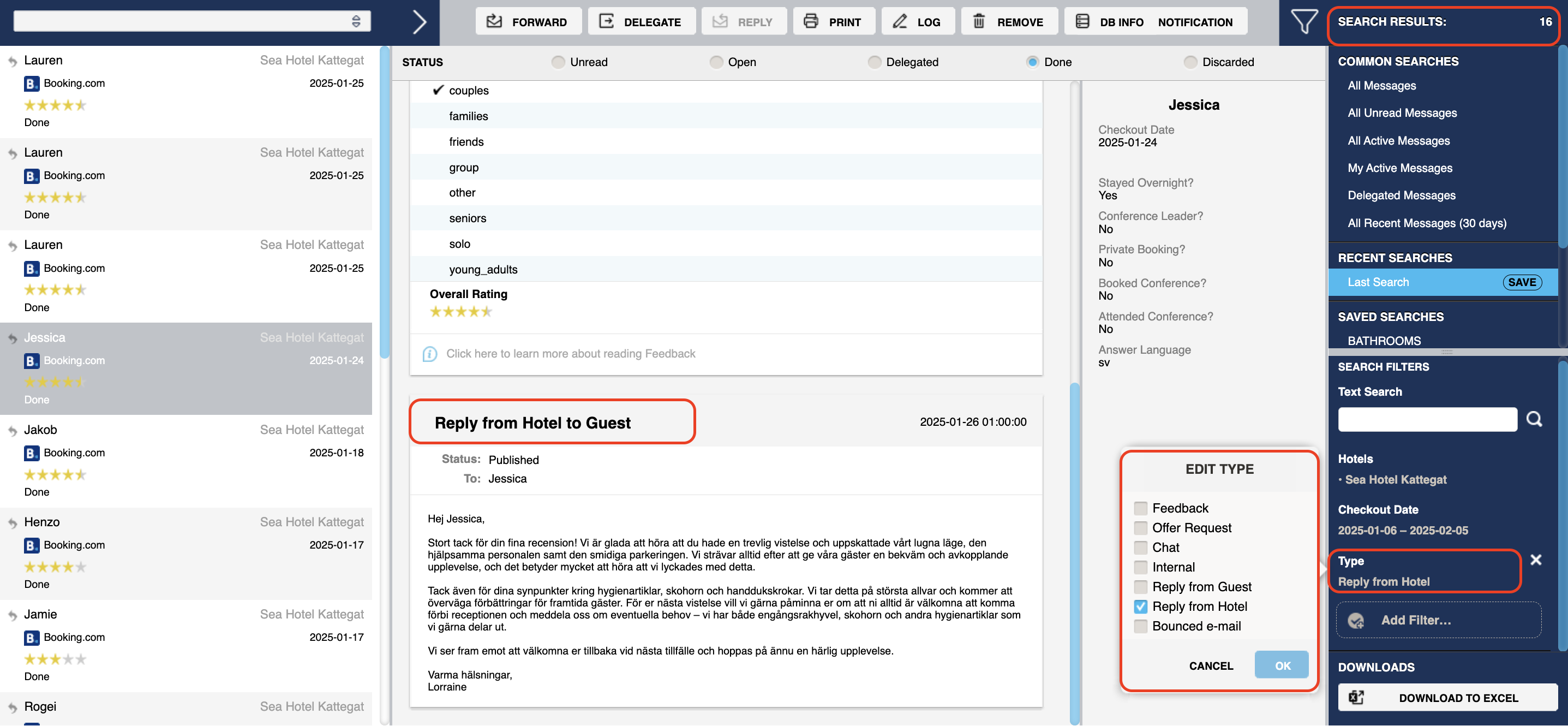The height and width of the screenshot is (726, 1568).
Task: Check the Feedback type checkbox
Action: coord(1141,509)
